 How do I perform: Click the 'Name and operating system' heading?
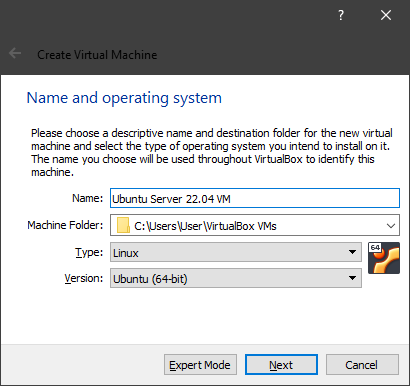pos(124,98)
